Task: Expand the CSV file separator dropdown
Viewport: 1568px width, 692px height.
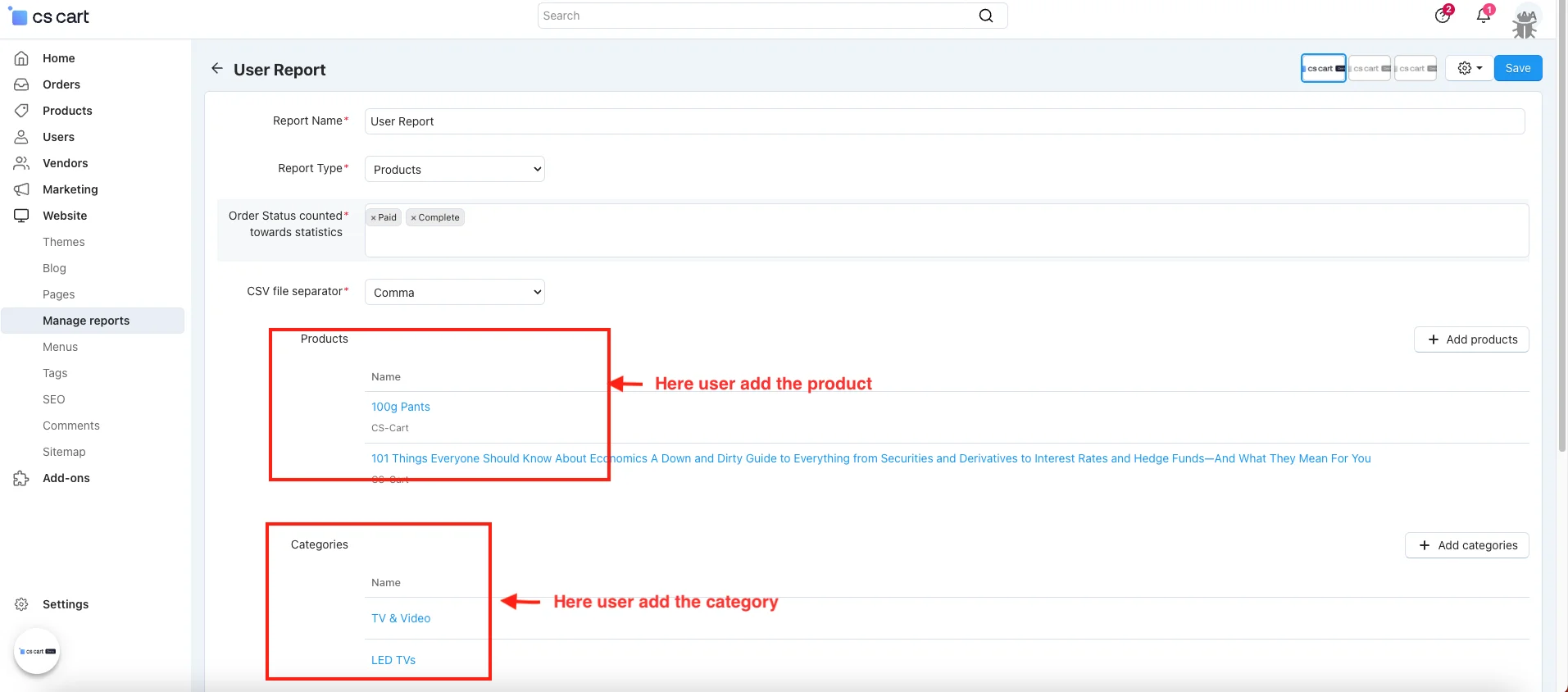Action: click(x=455, y=293)
